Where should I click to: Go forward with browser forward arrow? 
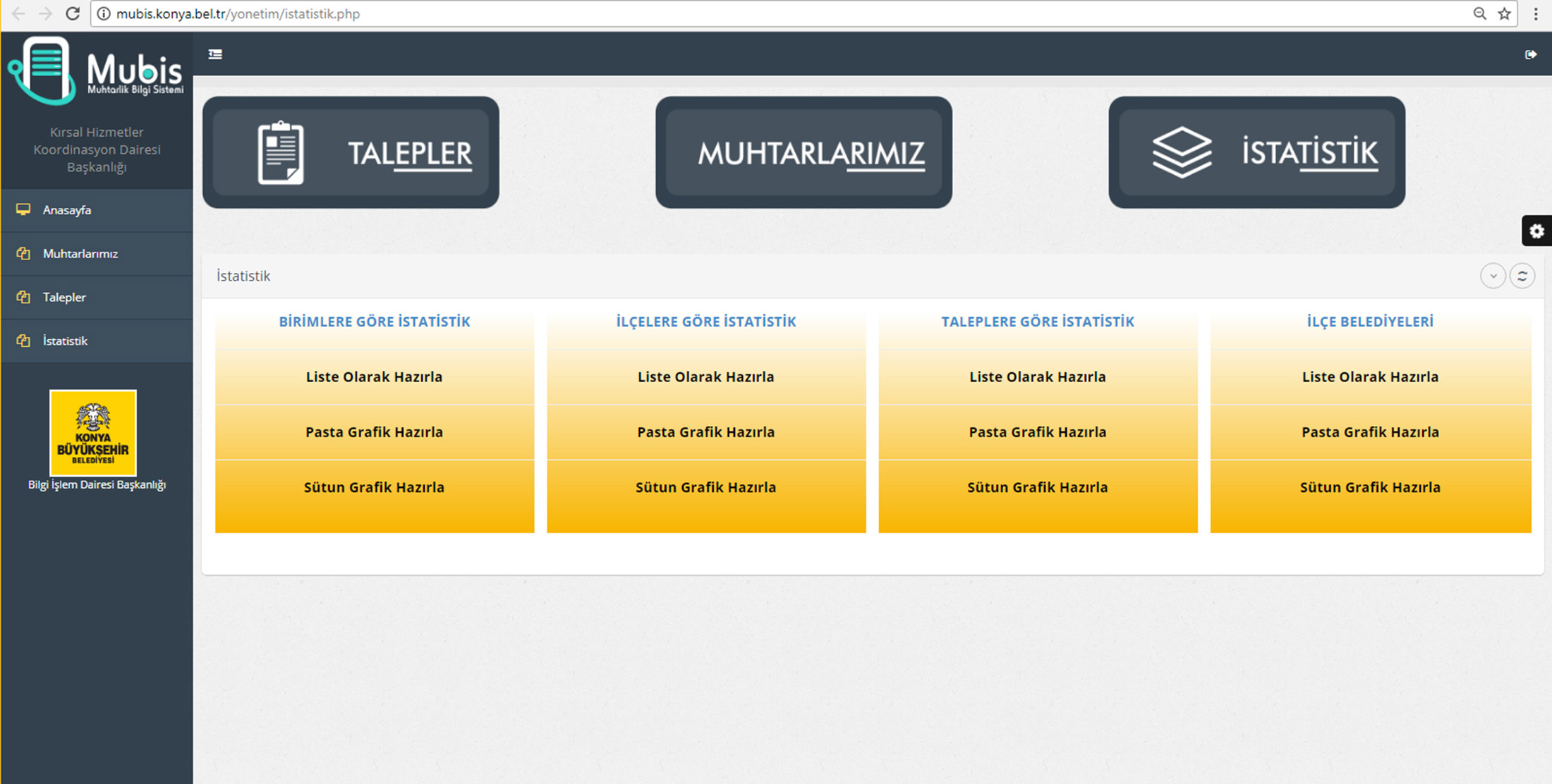[x=45, y=13]
